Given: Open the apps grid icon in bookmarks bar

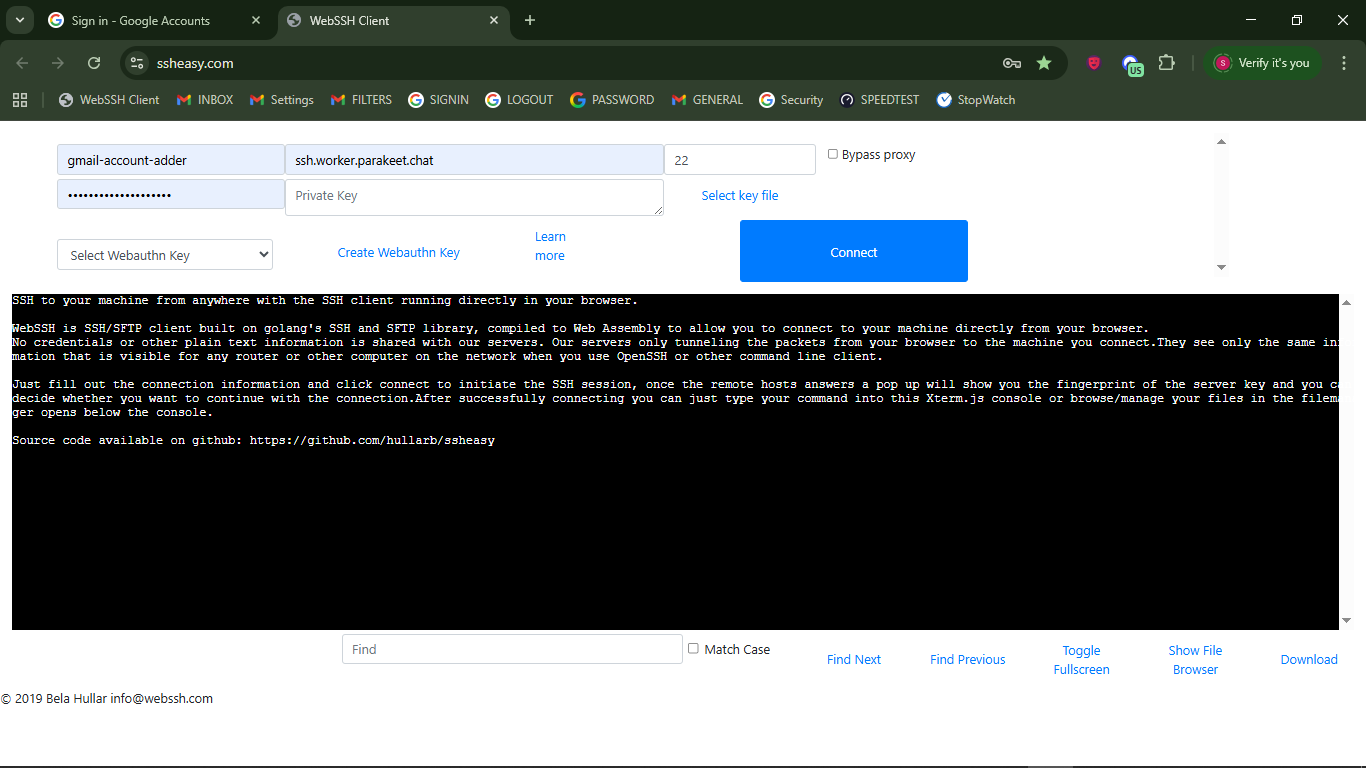Looking at the screenshot, I should [20, 100].
